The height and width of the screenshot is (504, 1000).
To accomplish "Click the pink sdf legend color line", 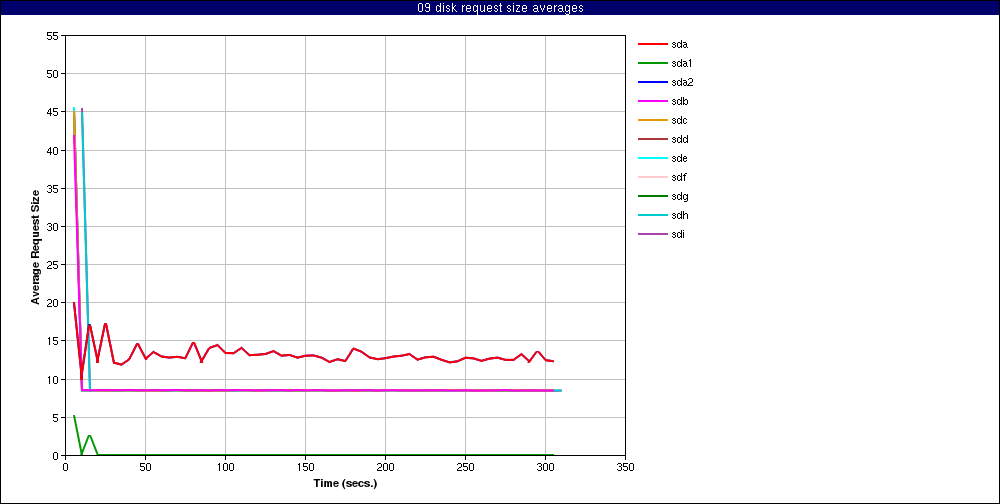I will [652, 177].
